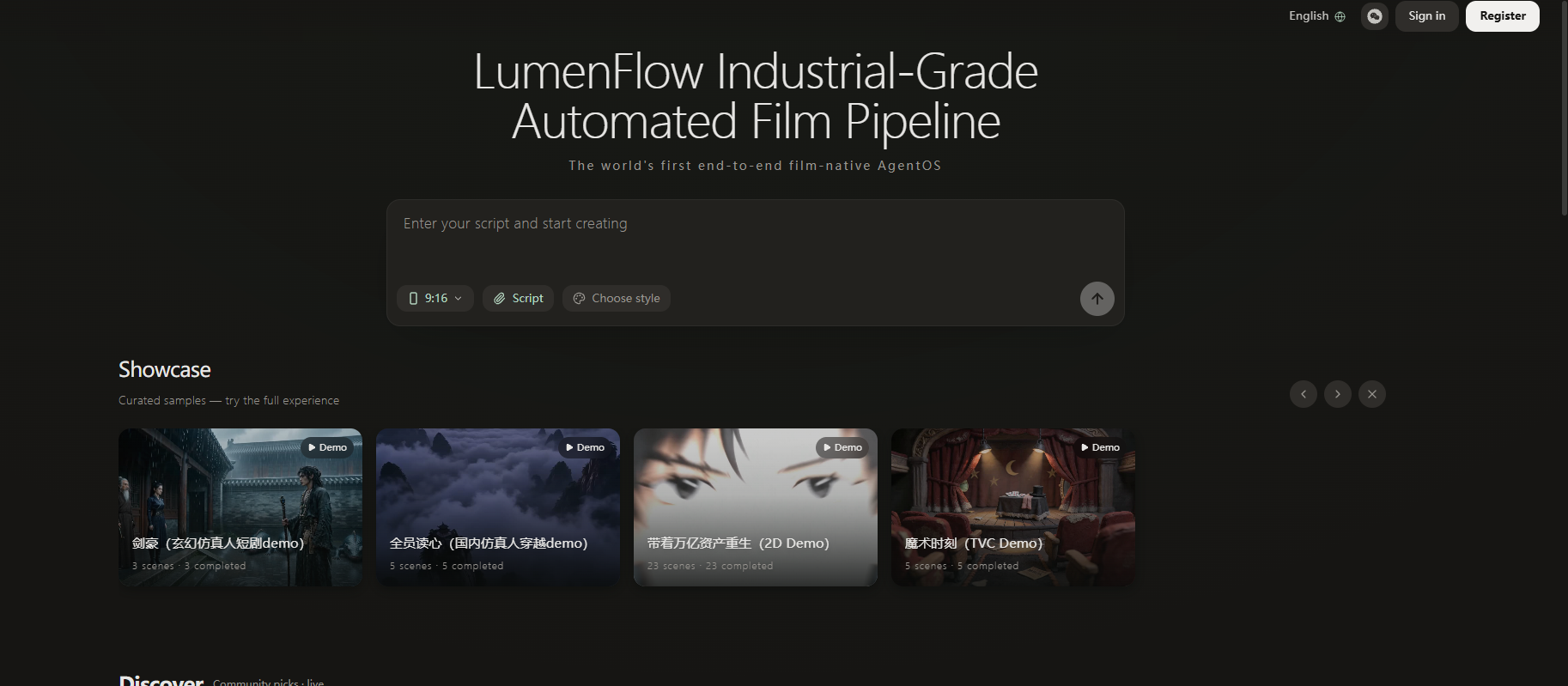The height and width of the screenshot is (686, 1568).
Task: Click the LumenFlow main headline
Action: (756, 96)
